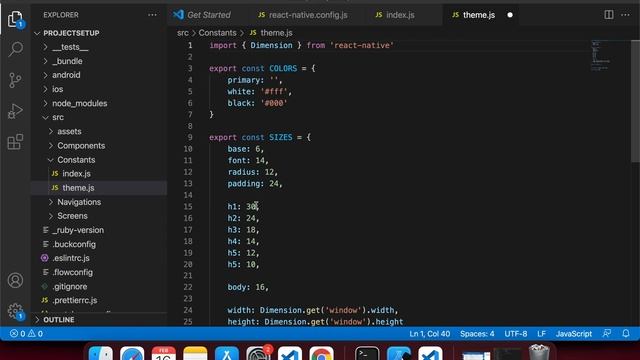Open Safari from the Dock
Viewport: 640px width, 360px height.
tap(132, 354)
